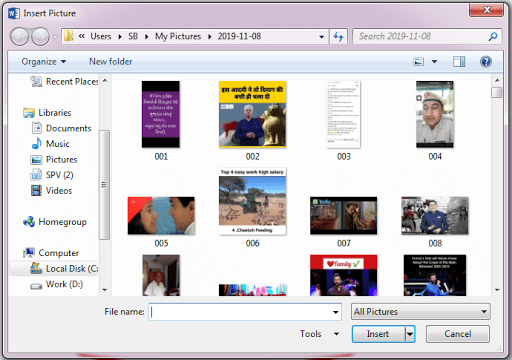The width and height of the screenshot is (512, 360).
Task: Click the magnifier search icon
Action: (x=493, y=36)
